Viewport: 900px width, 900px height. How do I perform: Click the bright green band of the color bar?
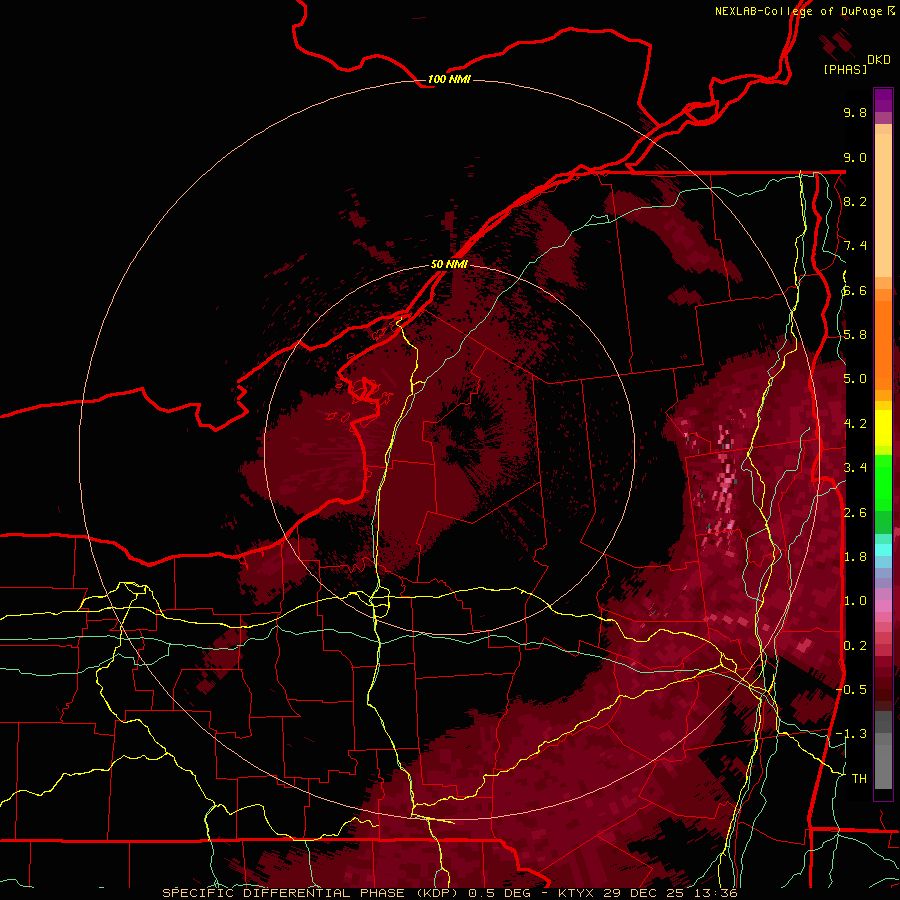tap(883, 483)
